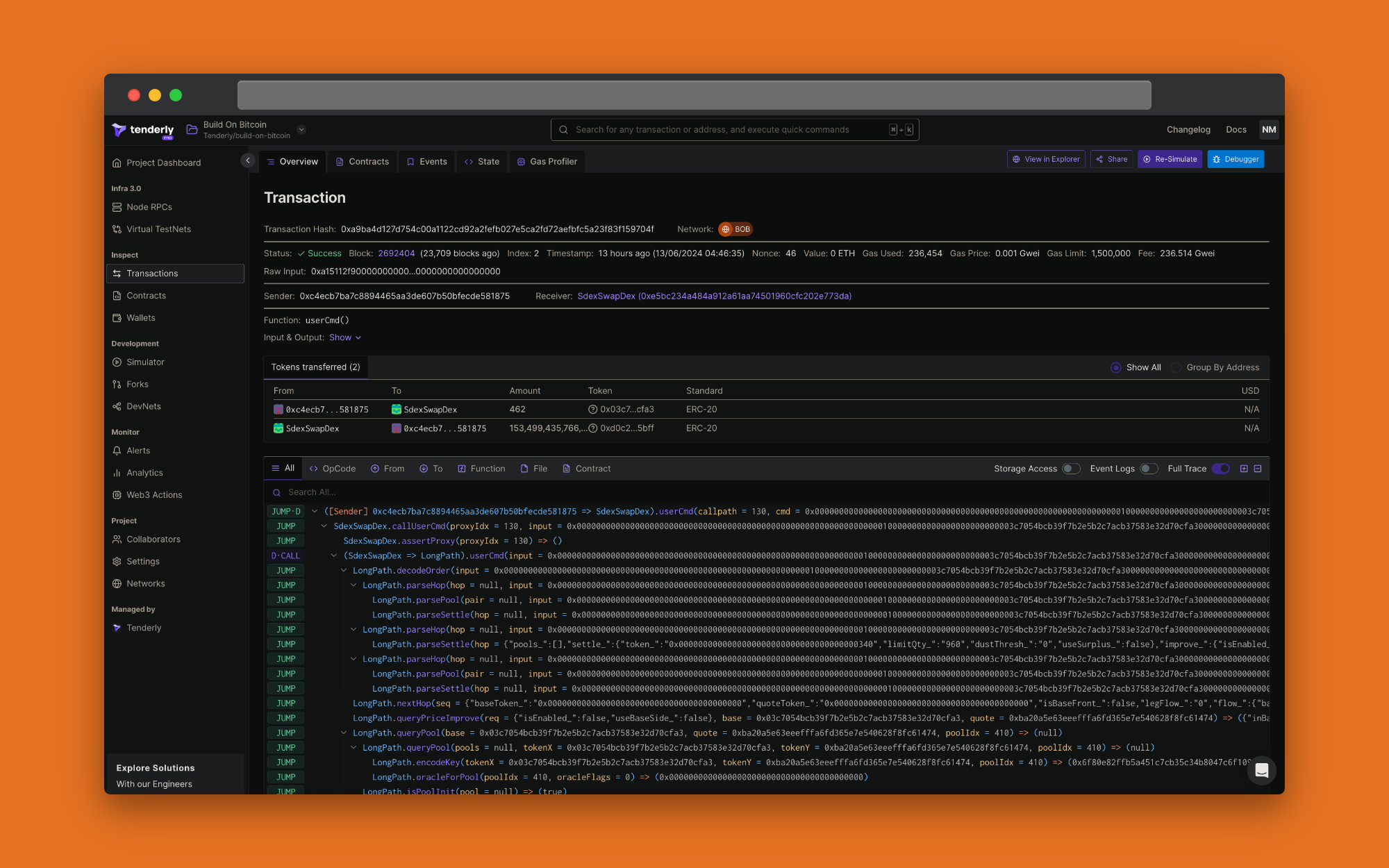
Task: Turn on the Event Logs toggle
Action: [x=1149, y=469]
